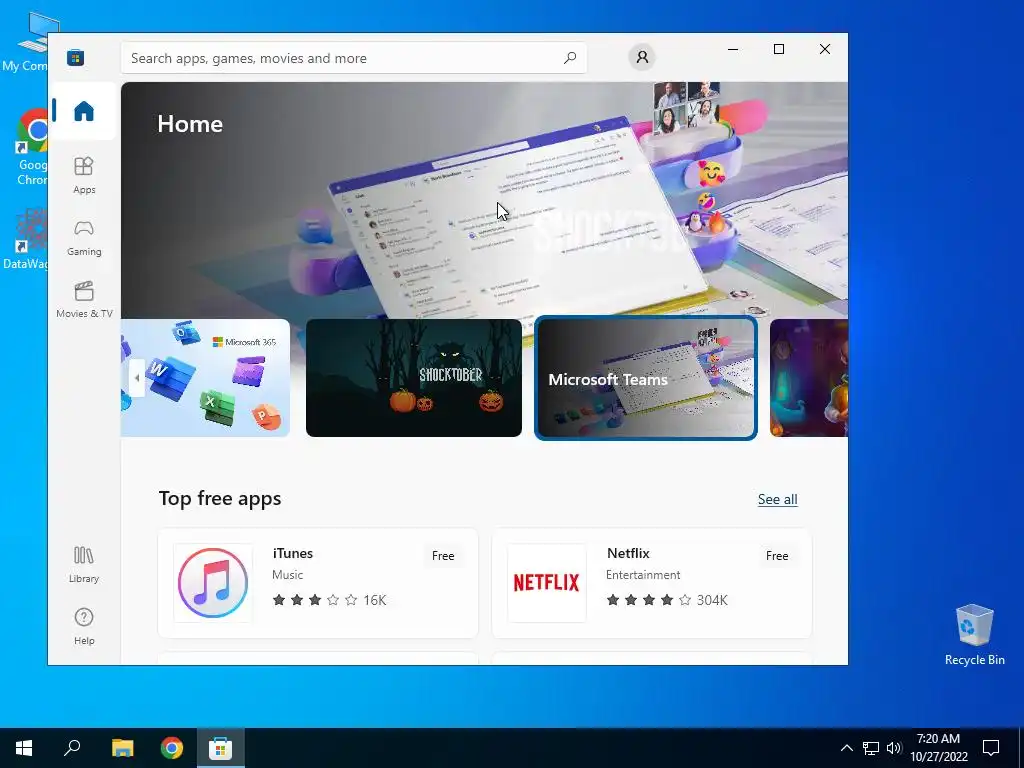The image size is (1024, 768).
Task: Go to the Gaming section
Action: point(84,237)
